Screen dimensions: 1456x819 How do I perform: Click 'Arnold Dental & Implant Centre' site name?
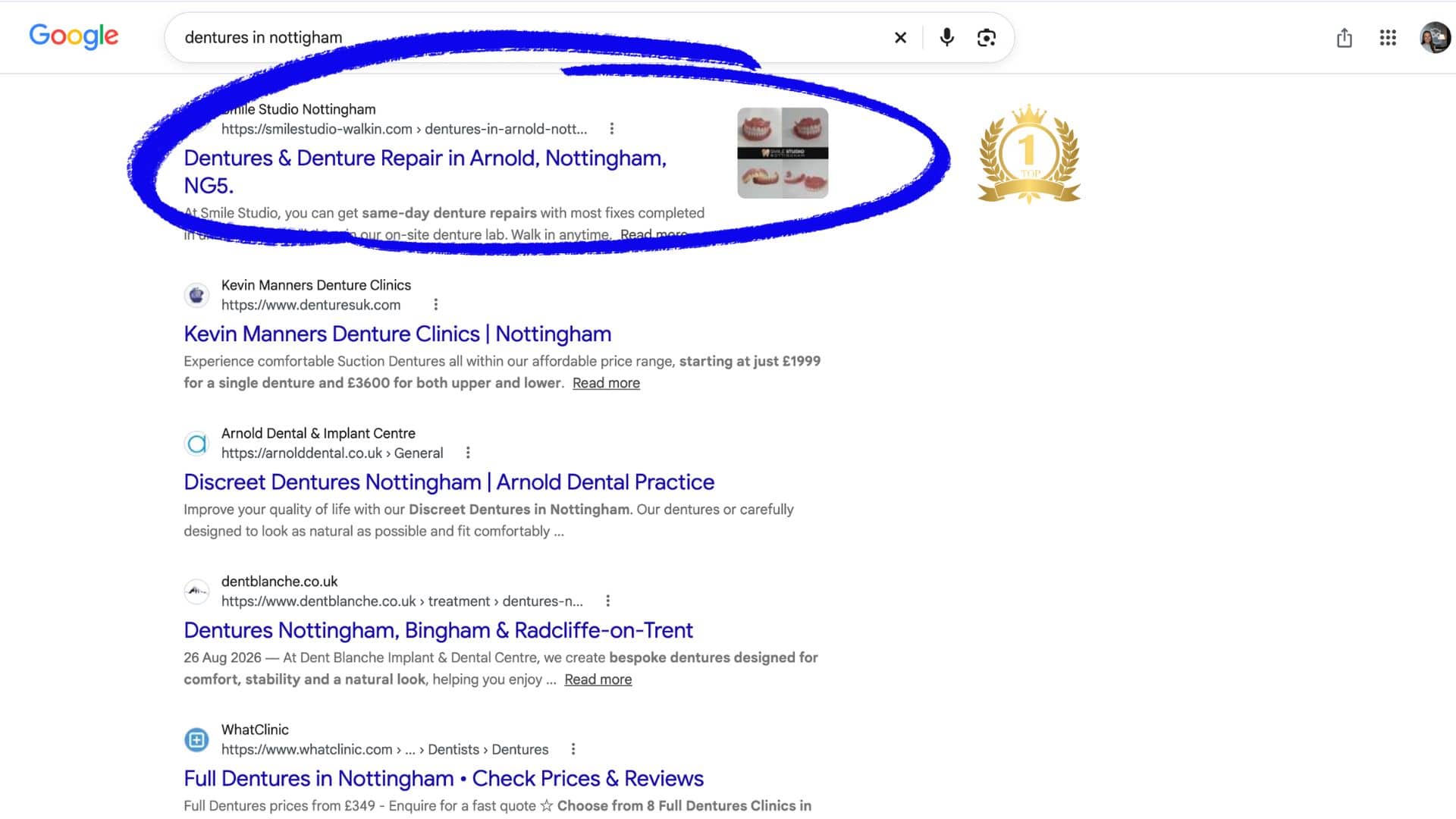tap(318, 433)
